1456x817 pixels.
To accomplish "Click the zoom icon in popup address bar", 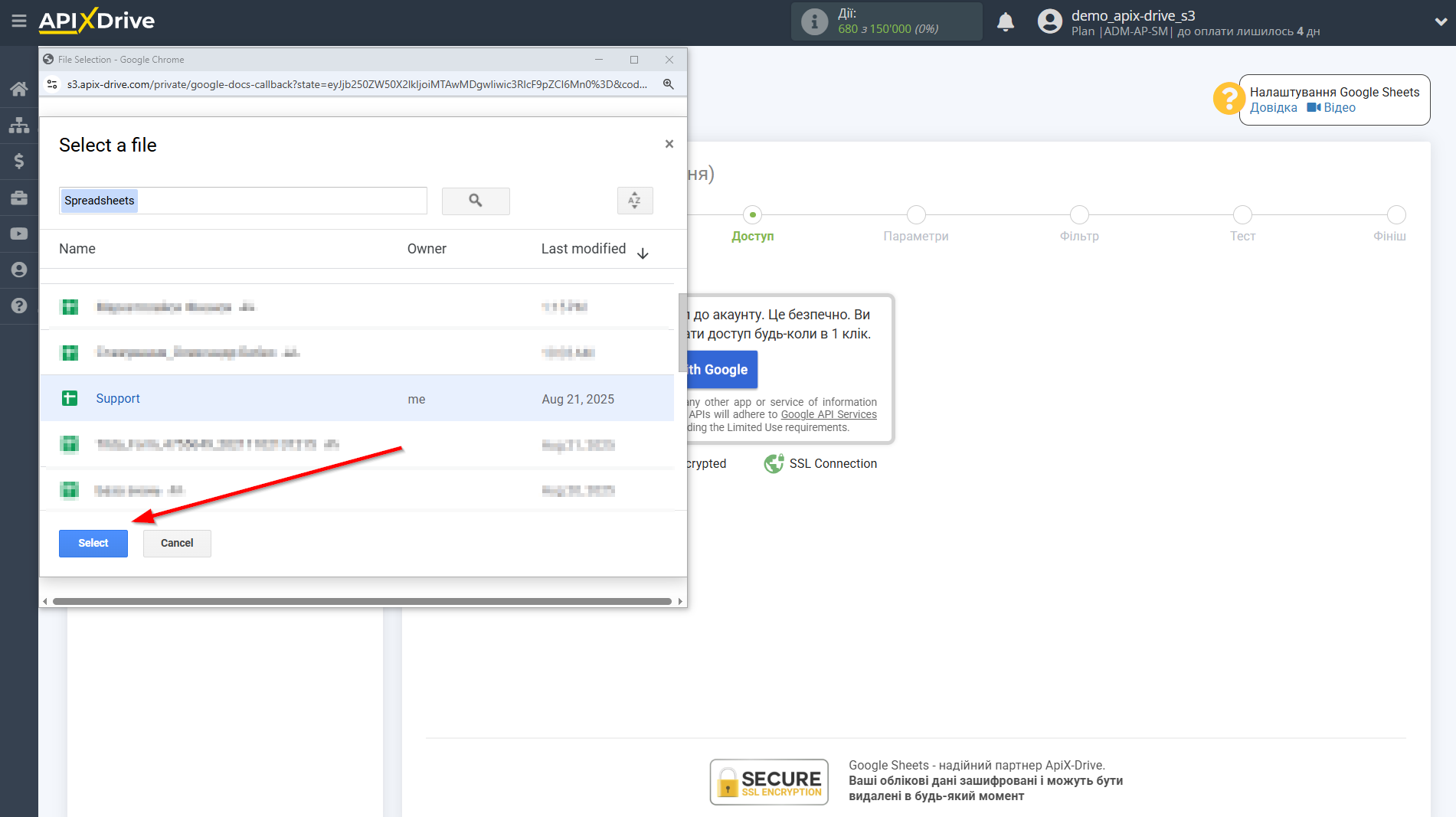I will coord(669,84).
